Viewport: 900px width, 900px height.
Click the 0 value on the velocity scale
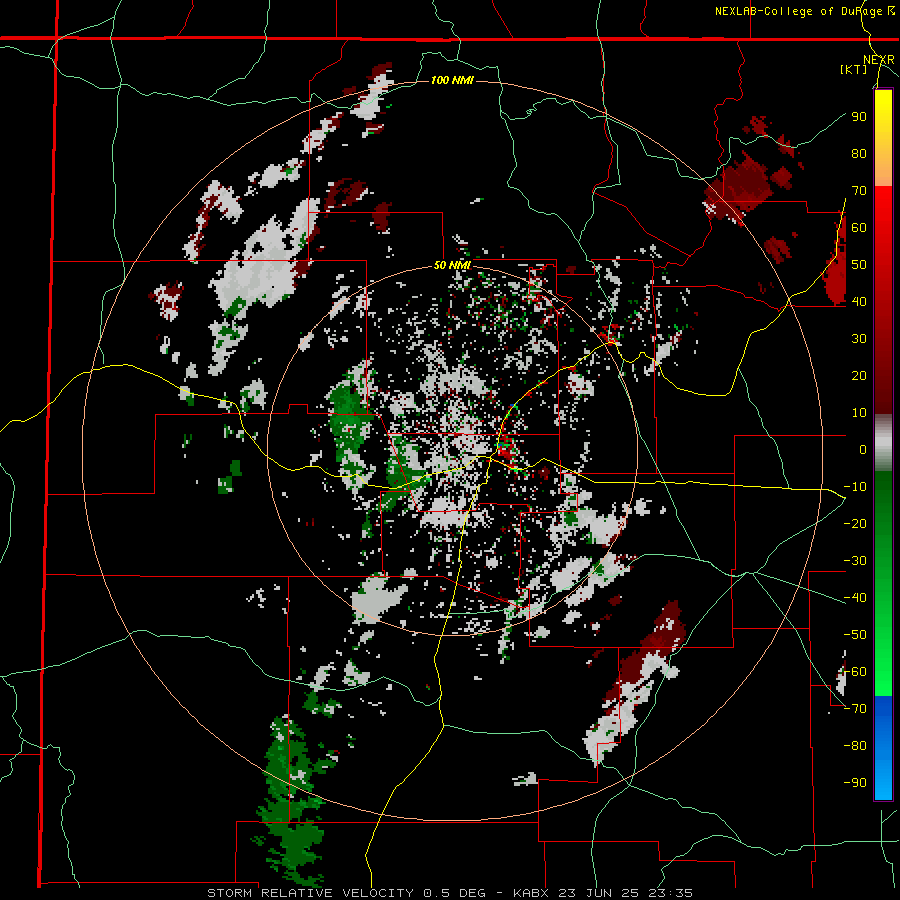tap(863, 449)
